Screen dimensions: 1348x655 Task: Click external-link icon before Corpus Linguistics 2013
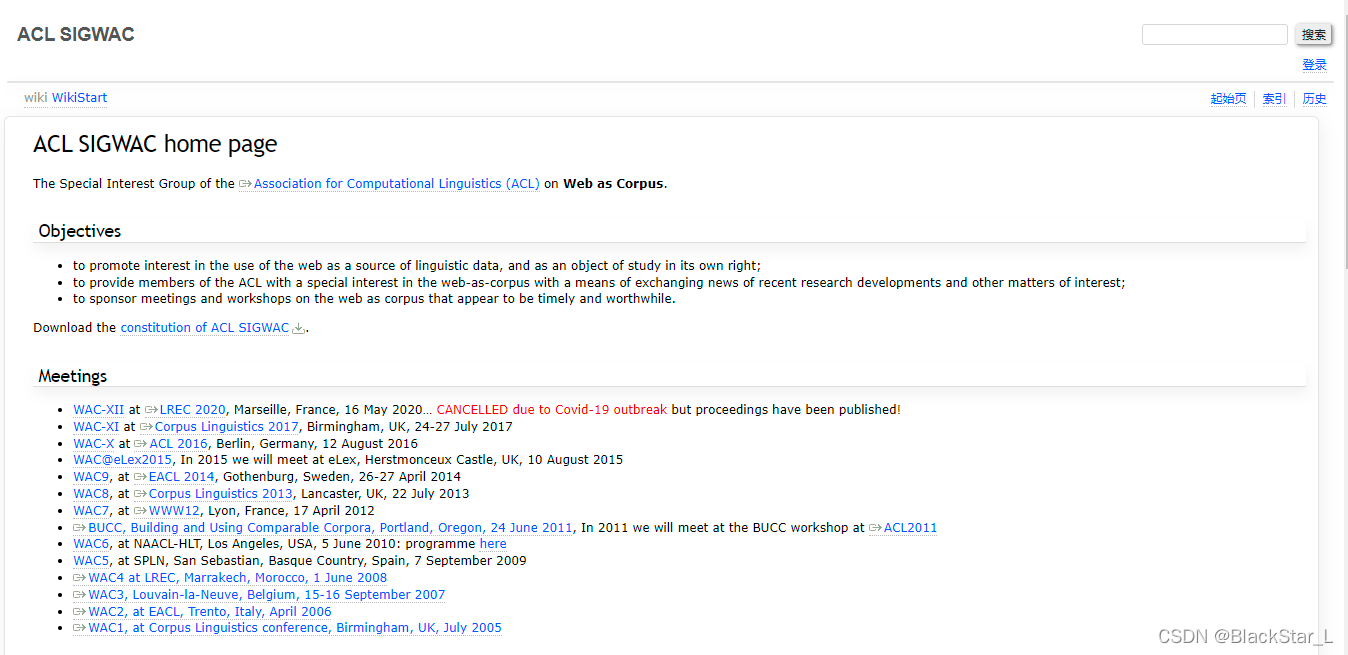(140, 494)
